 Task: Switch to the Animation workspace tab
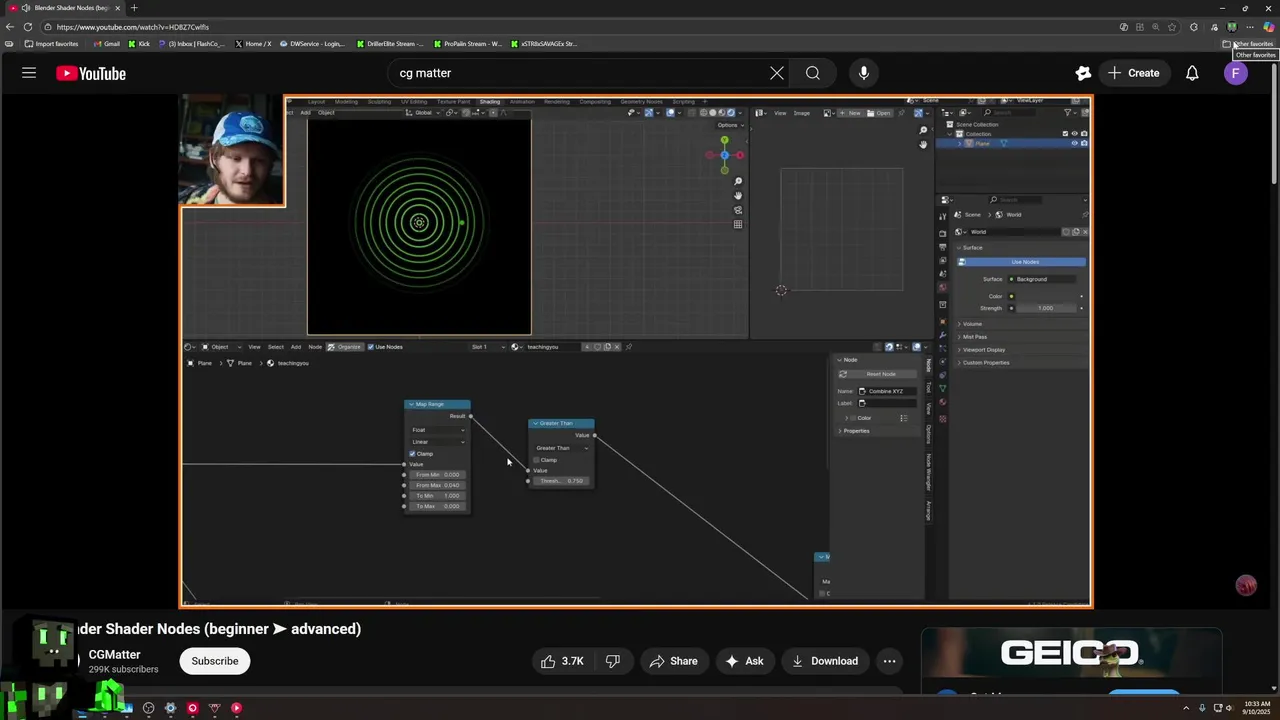[522, 101]
